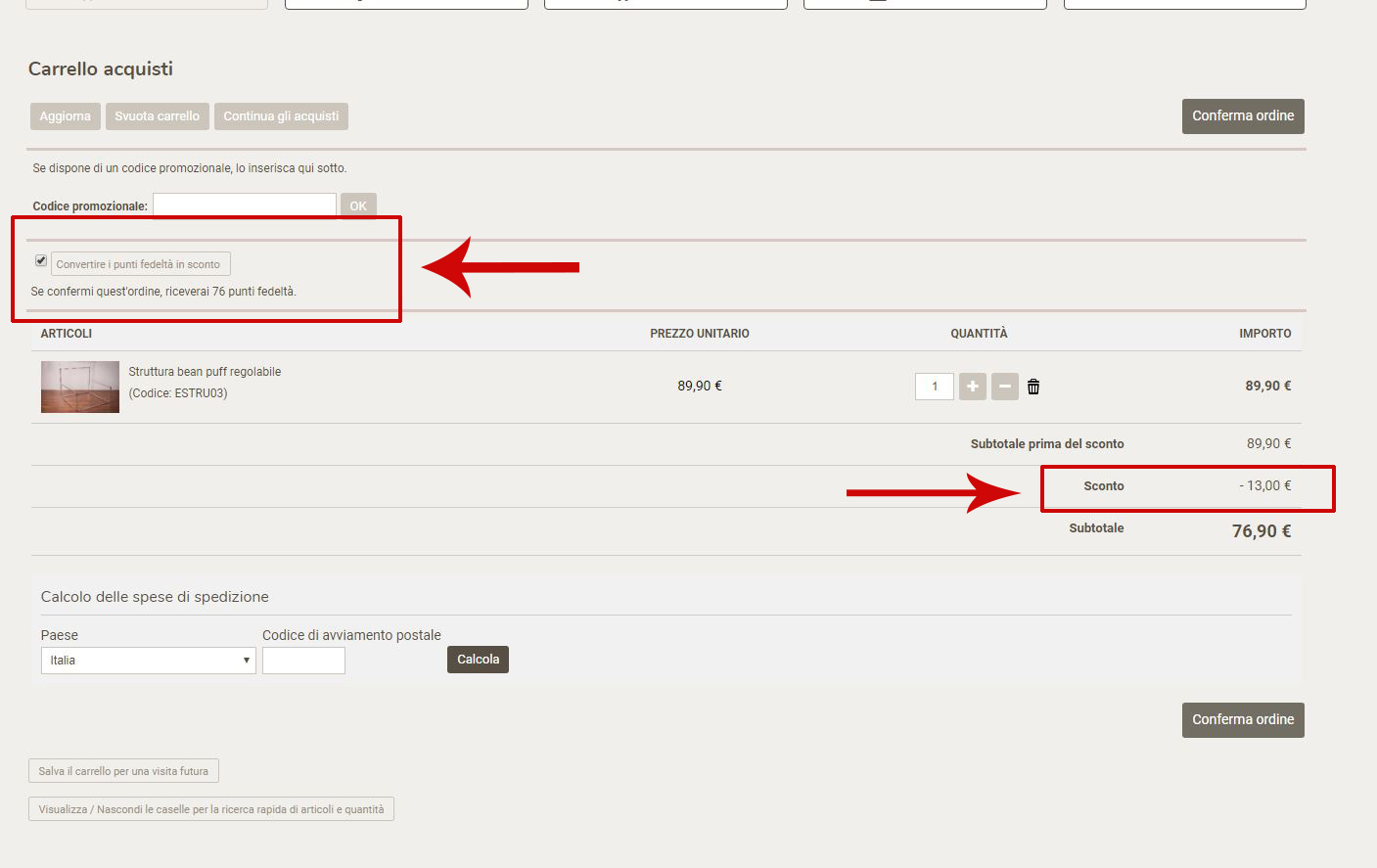Click Conferma ordine next to Continua gli acquisti
This screenshot has width=1377, height=868.
tap(1242, 116)
